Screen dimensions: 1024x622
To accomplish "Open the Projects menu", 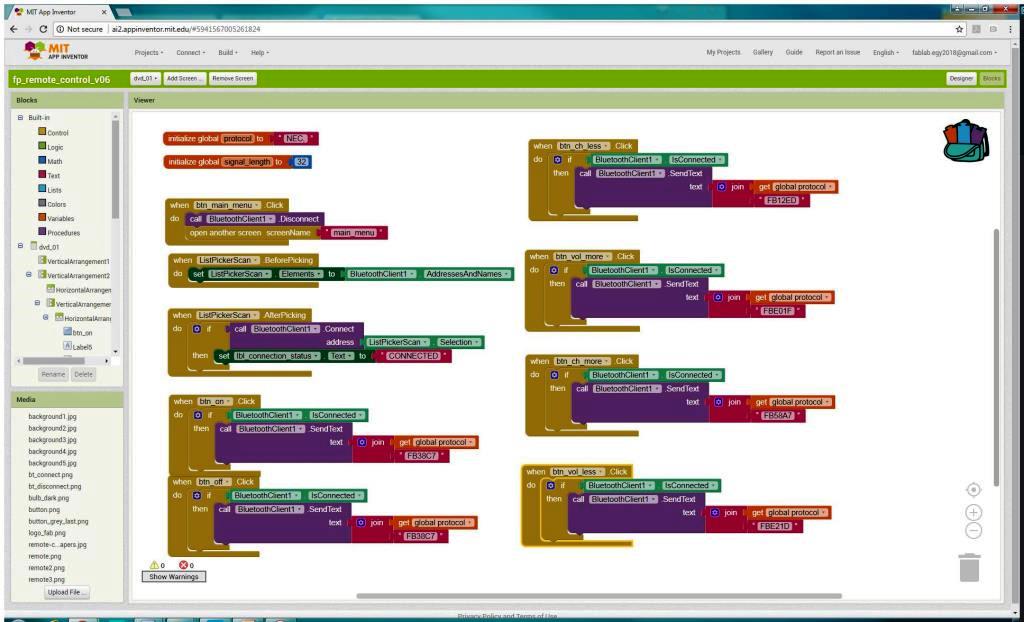I will [x=149, y=53].
